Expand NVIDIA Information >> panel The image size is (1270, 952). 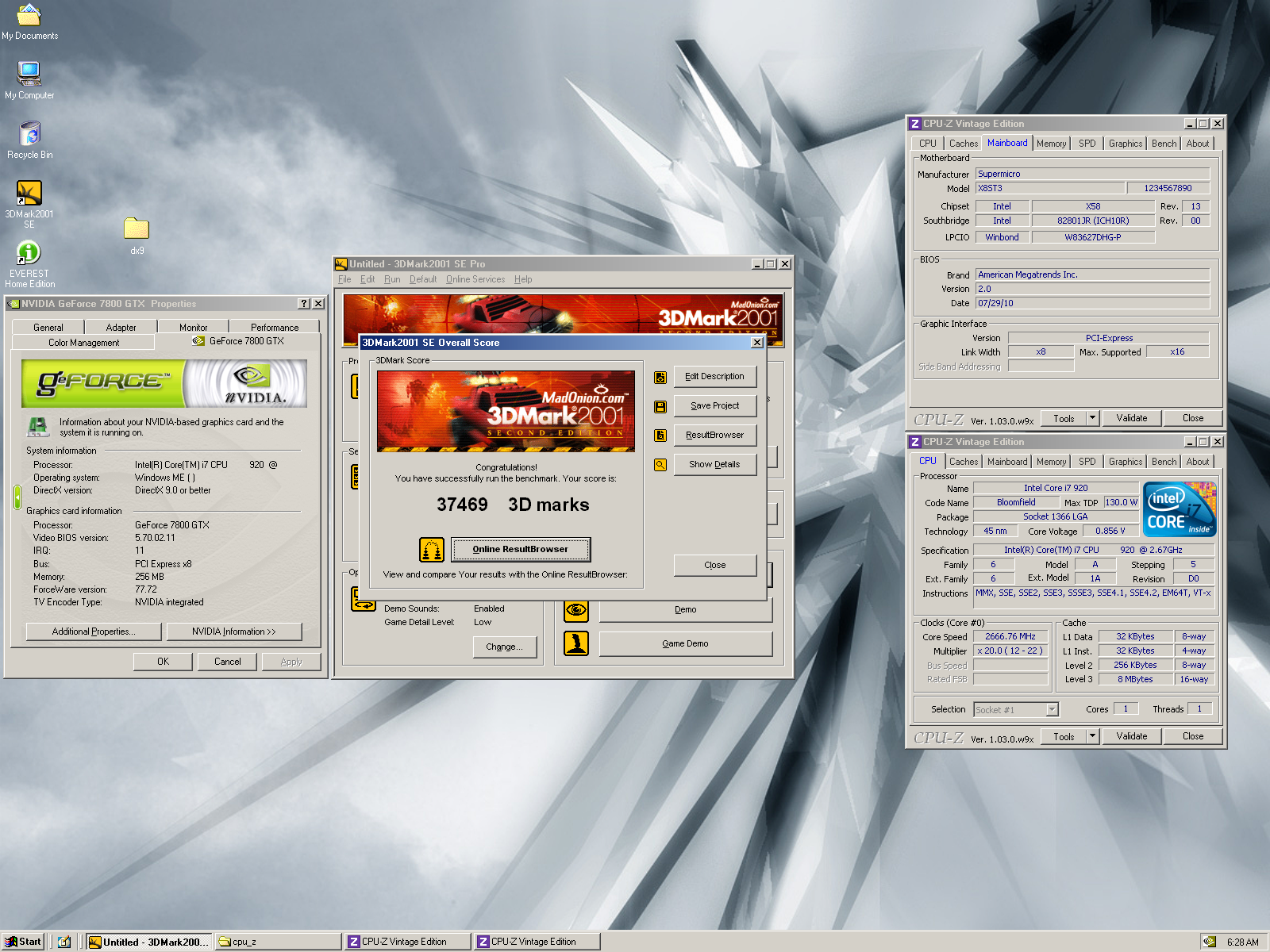point(234,631)
